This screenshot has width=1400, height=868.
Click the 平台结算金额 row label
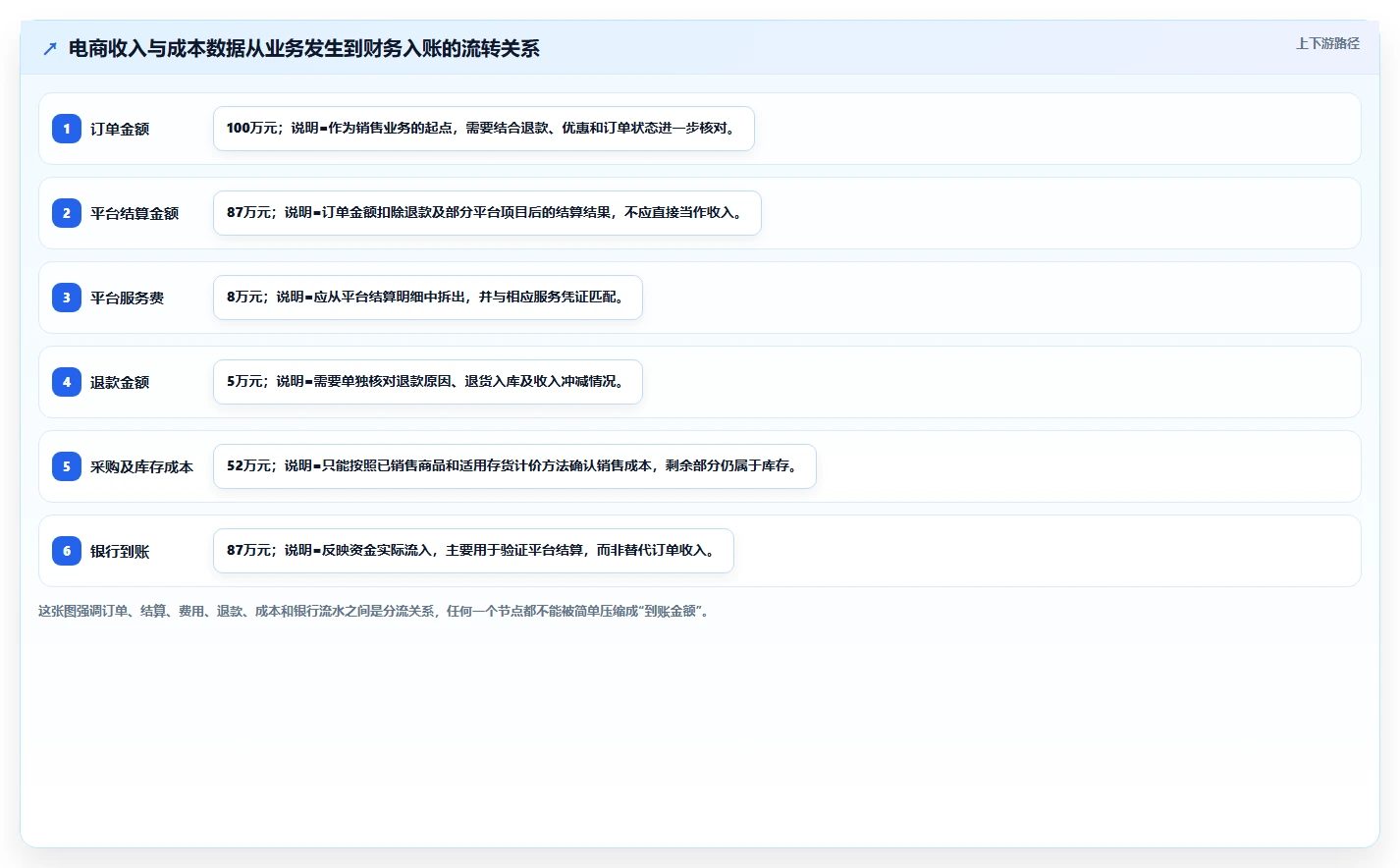(135, 213)
